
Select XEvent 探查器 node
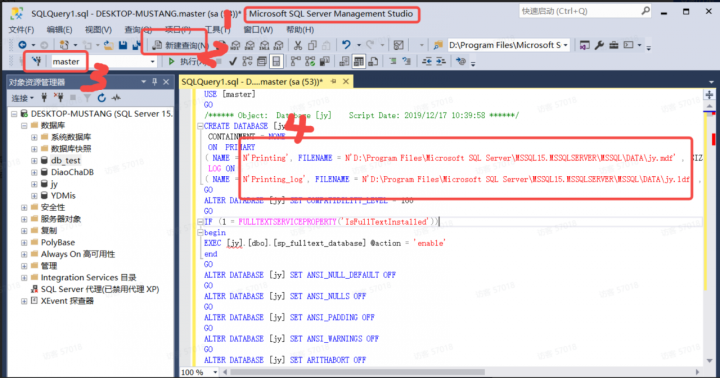[67, 301]
